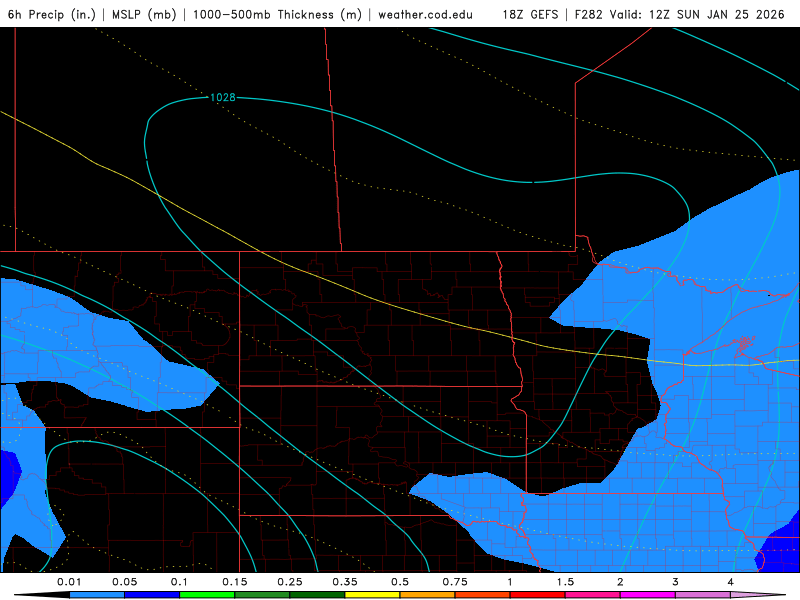
Task: Select the magenta 2–3 legend swatch
Action: (x=648, y=595)
